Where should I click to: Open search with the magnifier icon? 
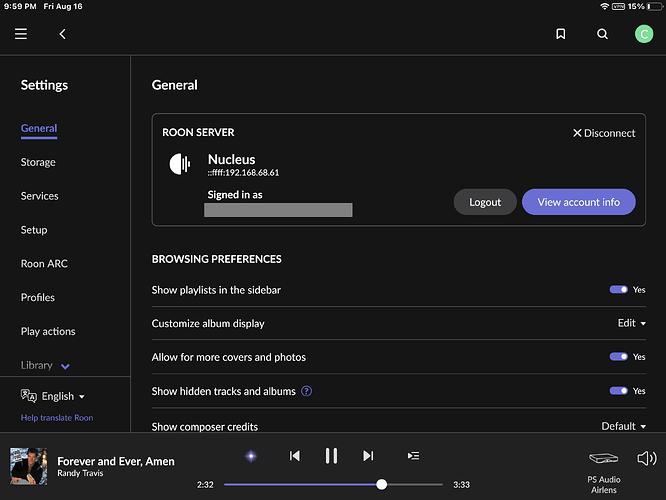pos(602,34)
